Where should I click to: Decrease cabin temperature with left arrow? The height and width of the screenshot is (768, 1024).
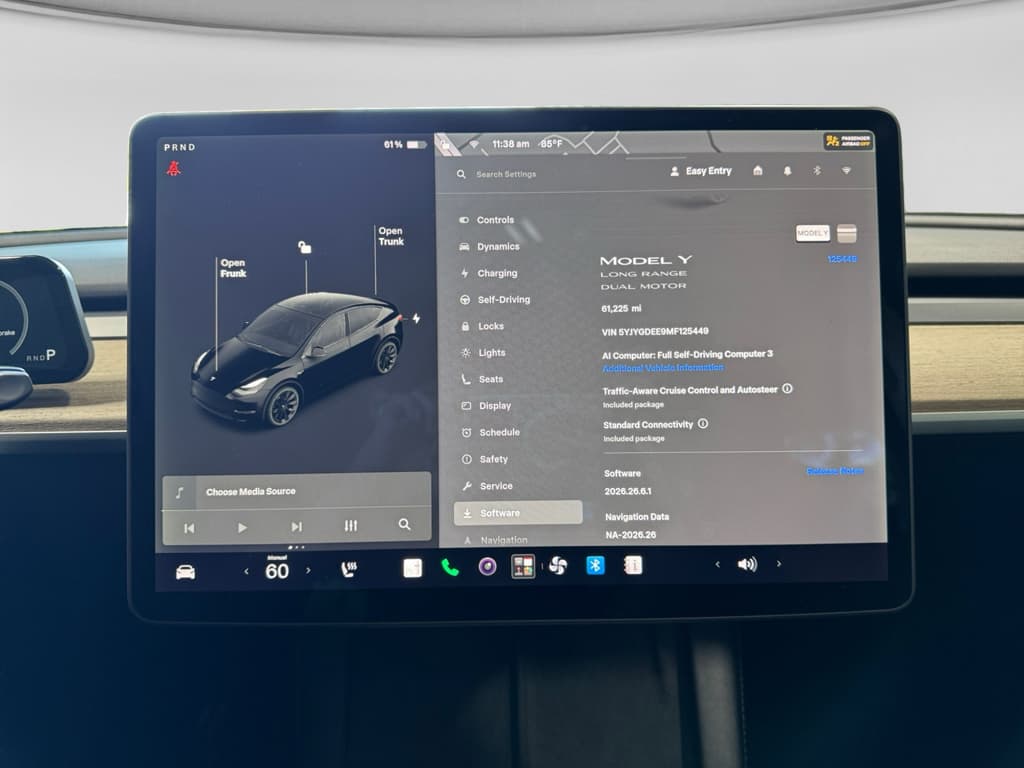pyautogui.click(x=246, y=571)
